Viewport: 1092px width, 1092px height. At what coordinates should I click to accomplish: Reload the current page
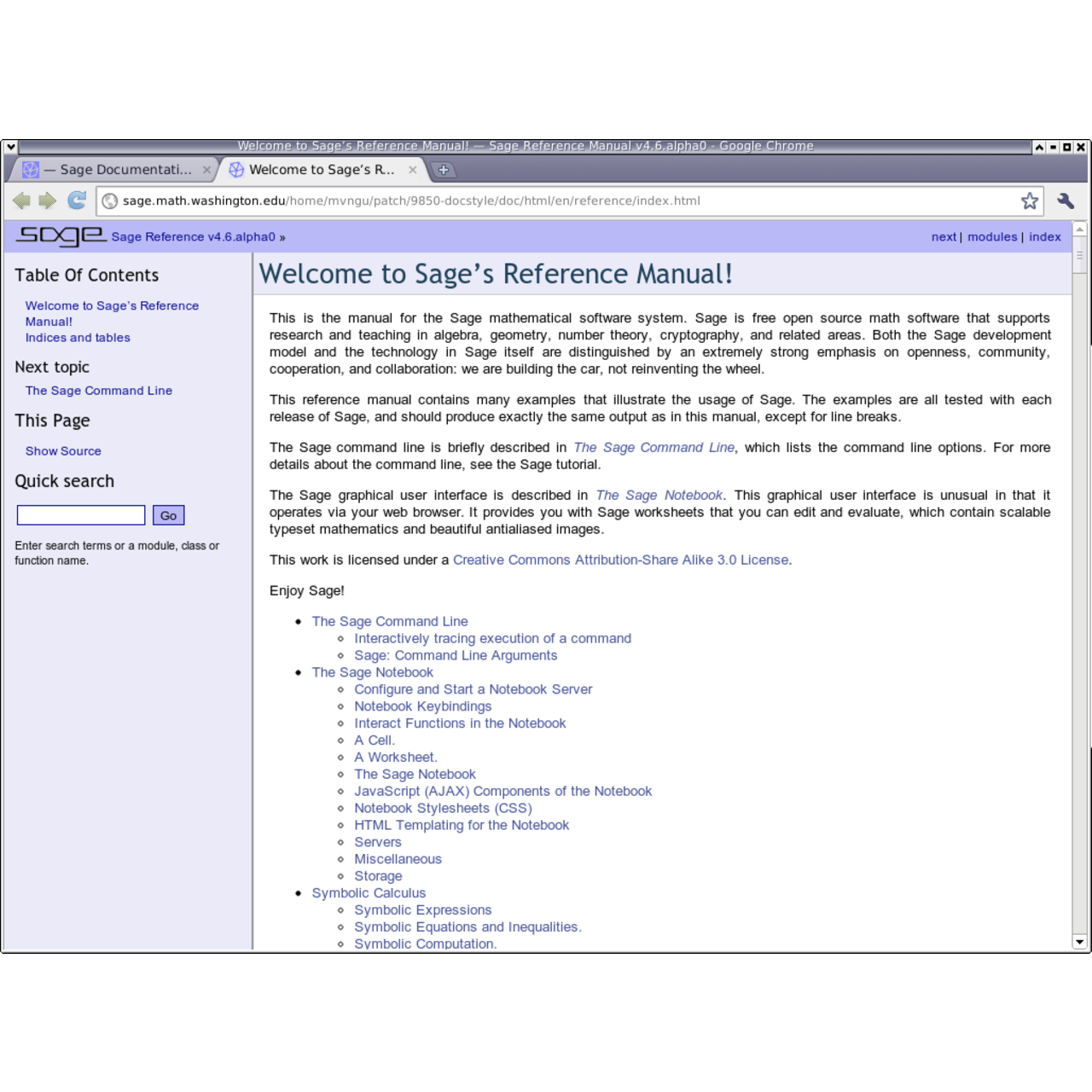click(77, 200)
